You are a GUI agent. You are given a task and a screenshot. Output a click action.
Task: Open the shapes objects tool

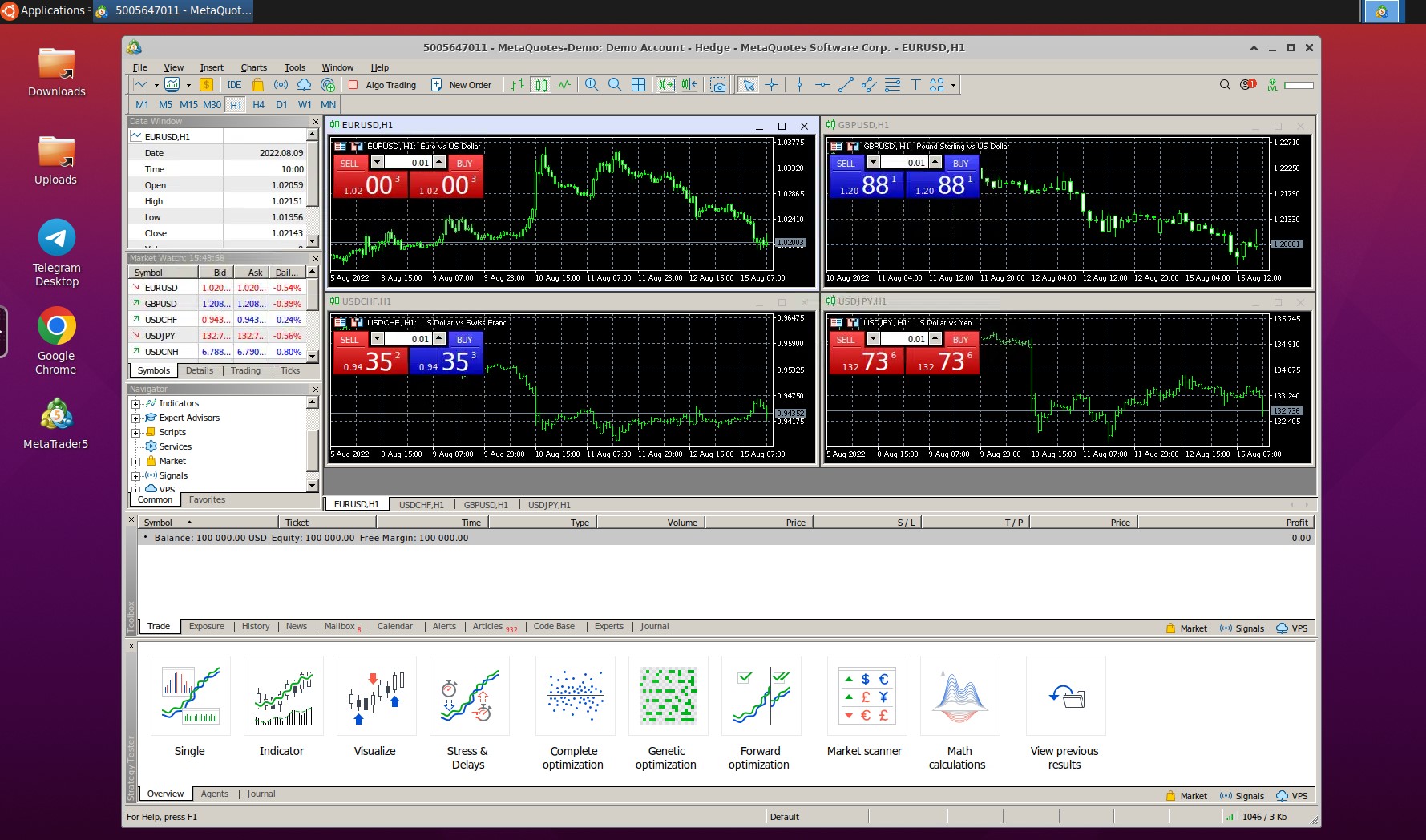point(937,85)
